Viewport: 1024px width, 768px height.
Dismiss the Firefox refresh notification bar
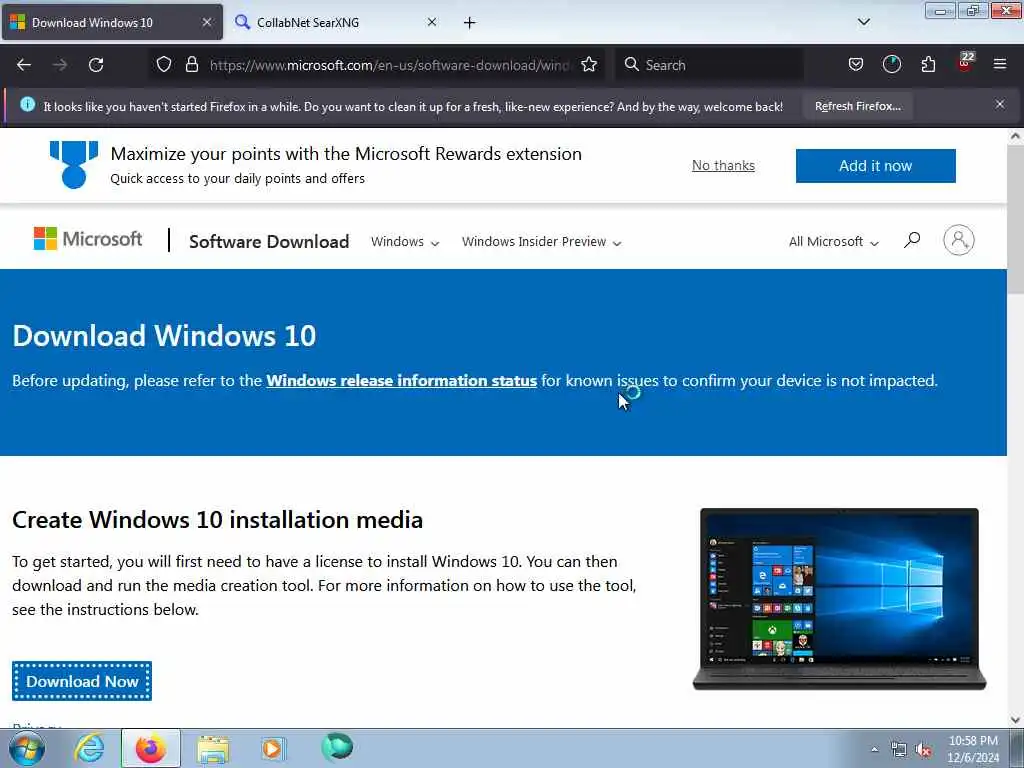click(1000, 104)
